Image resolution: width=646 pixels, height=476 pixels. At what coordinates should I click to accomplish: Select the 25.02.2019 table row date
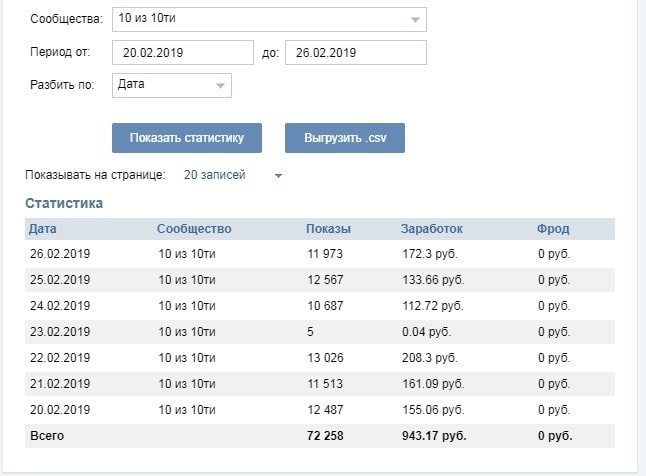click(60, 280)
